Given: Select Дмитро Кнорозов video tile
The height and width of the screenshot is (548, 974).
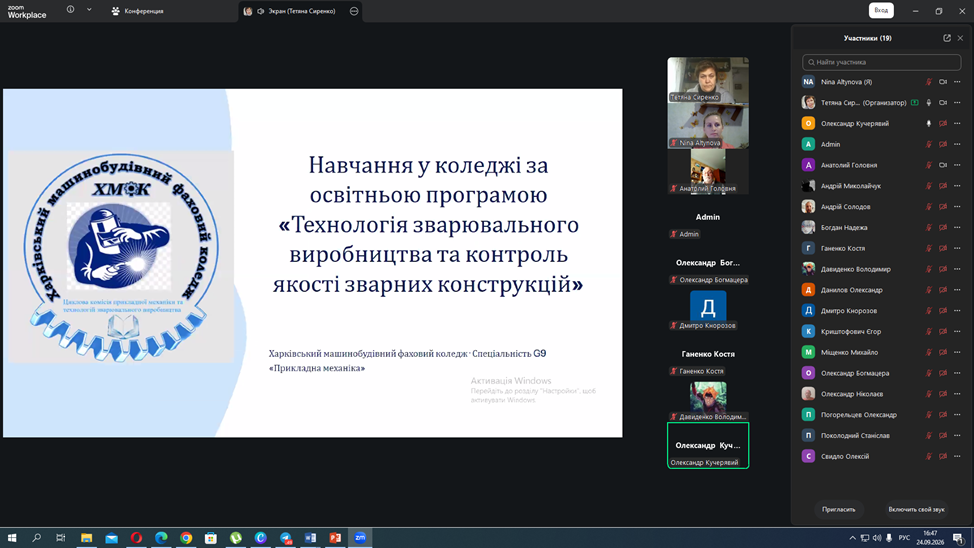Looking at the screenshot, I should [x=708, y=308].
